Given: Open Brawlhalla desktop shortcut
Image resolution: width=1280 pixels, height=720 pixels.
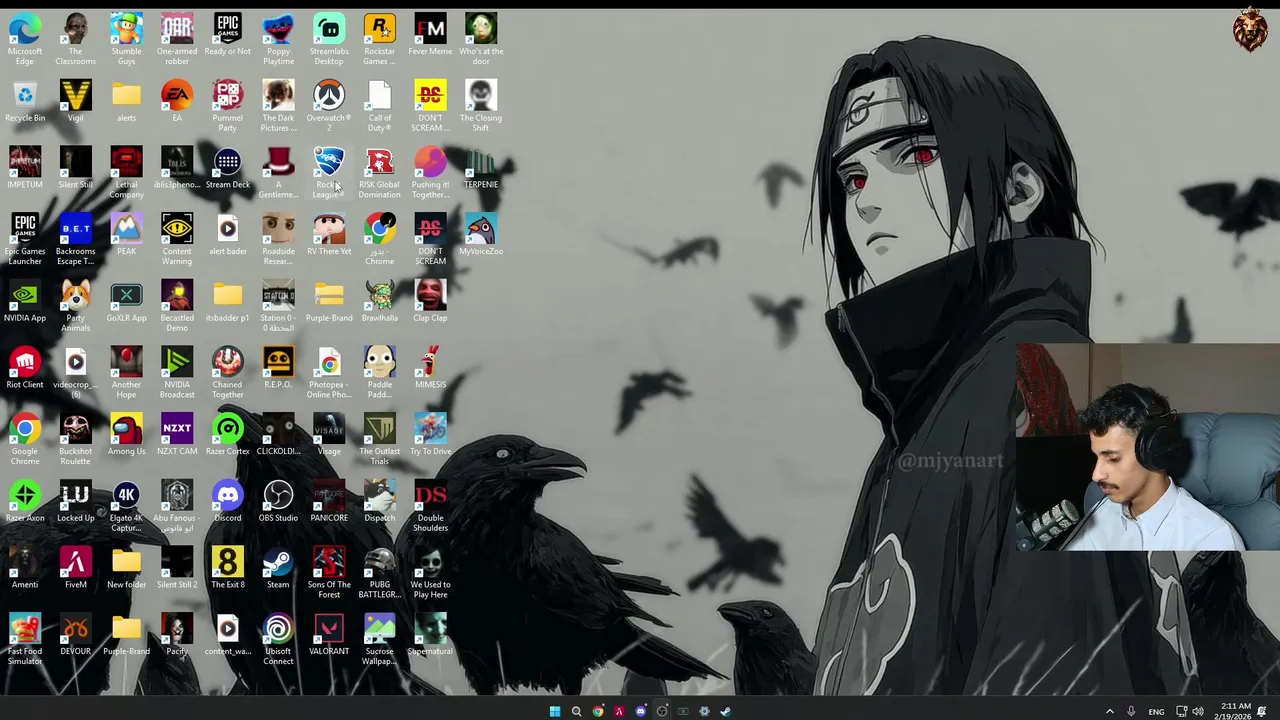Looking at the screenshot, I should [379, 301].
